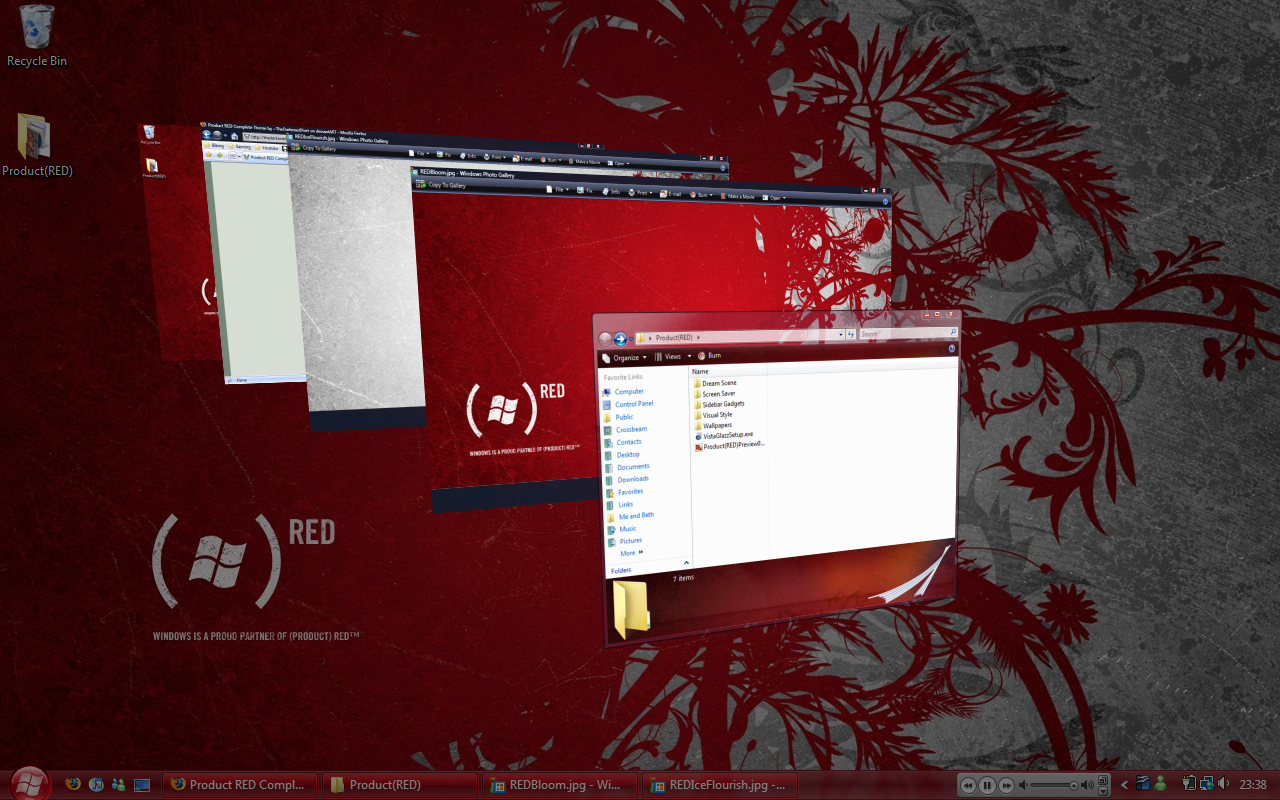
Task: Open the Burn menu in REDBloom.jpg window
Action: coord(700,195)
